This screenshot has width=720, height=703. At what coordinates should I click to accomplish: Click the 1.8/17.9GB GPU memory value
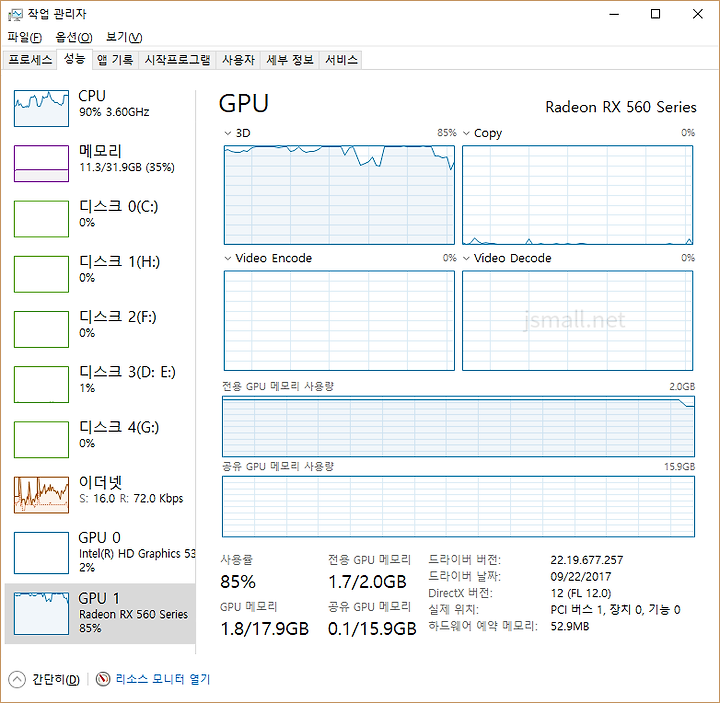(264, 629)
